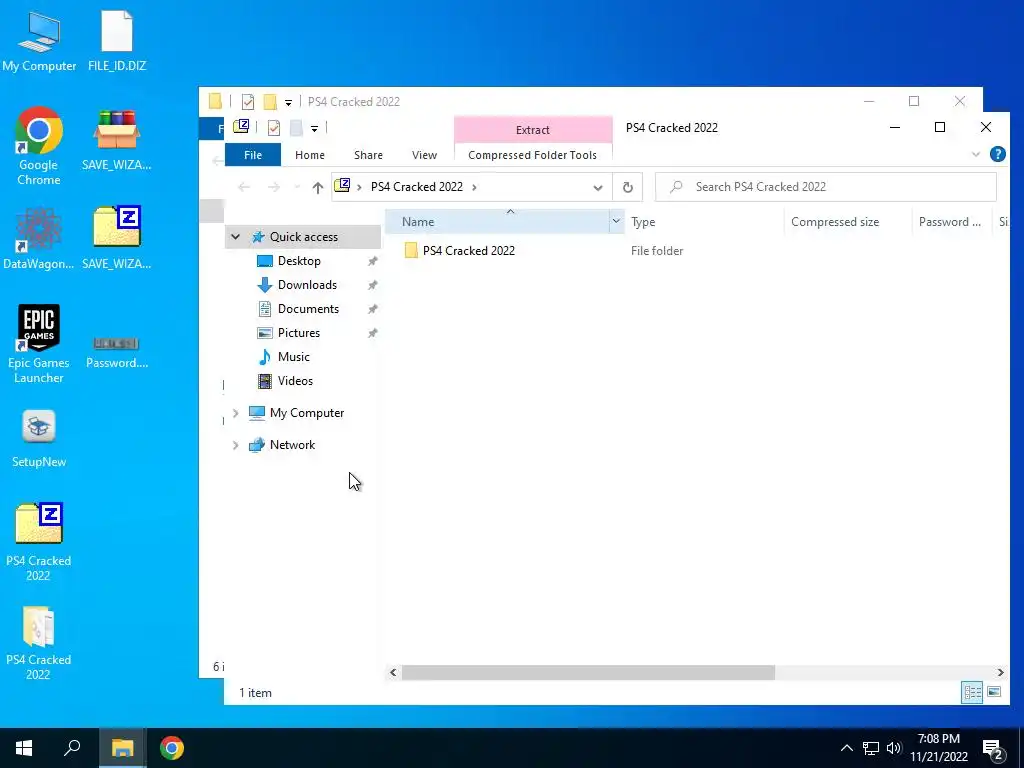
Task: Click the search box in PS4 Cracked 2022
Action: pyautogui.click(x=826, y=187)
